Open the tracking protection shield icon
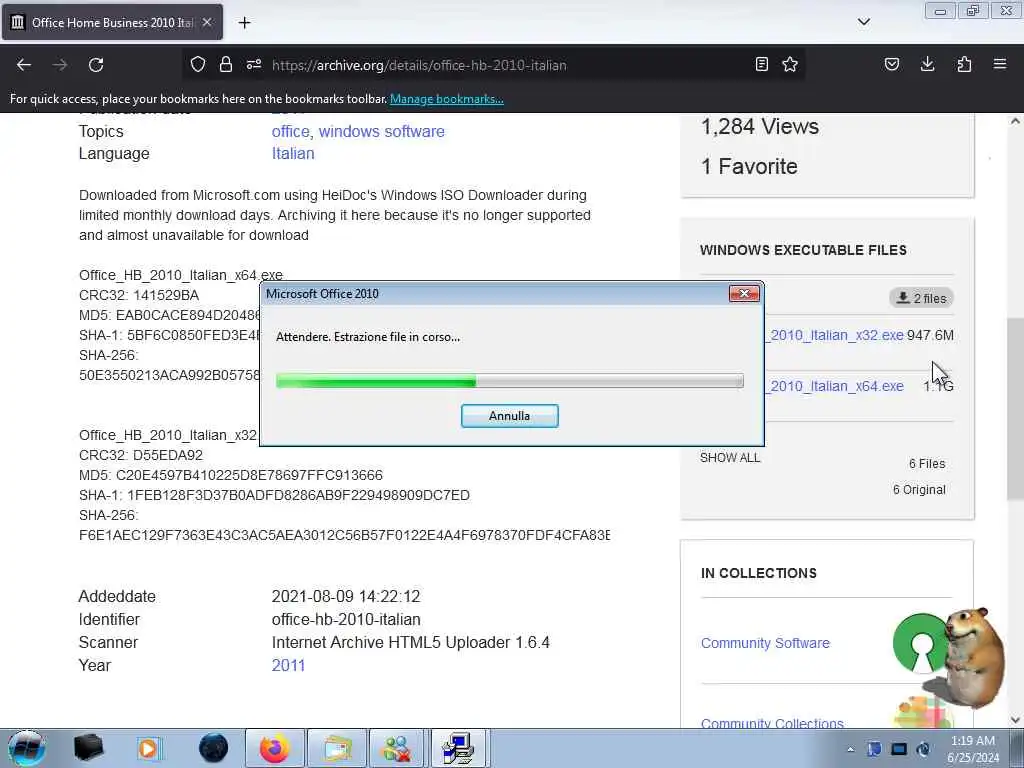The width and height of the screenshot is (1024, 768). 198,64
